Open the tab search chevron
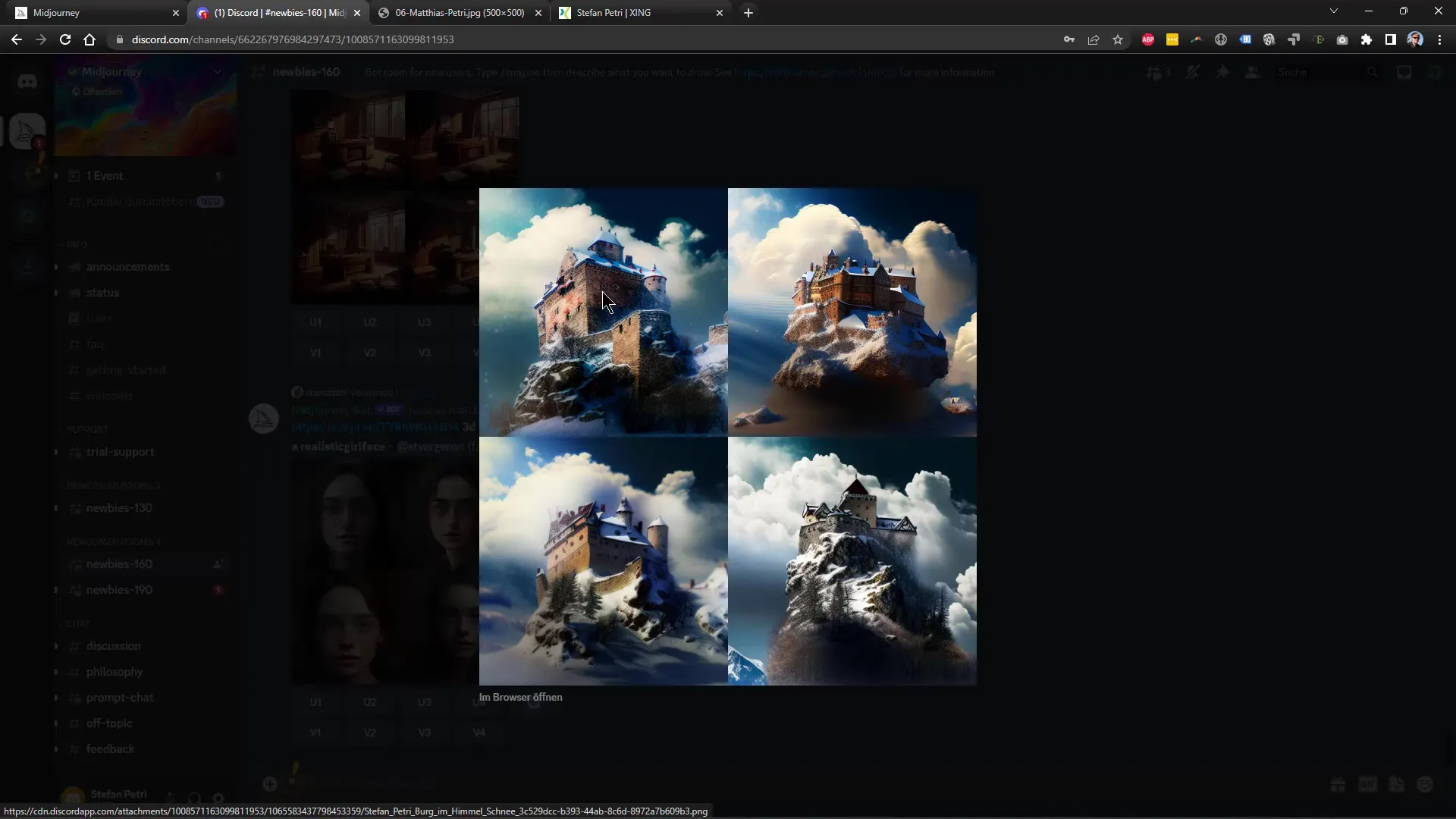Viewport: 1456px width, 819px height. point(1334,11)
